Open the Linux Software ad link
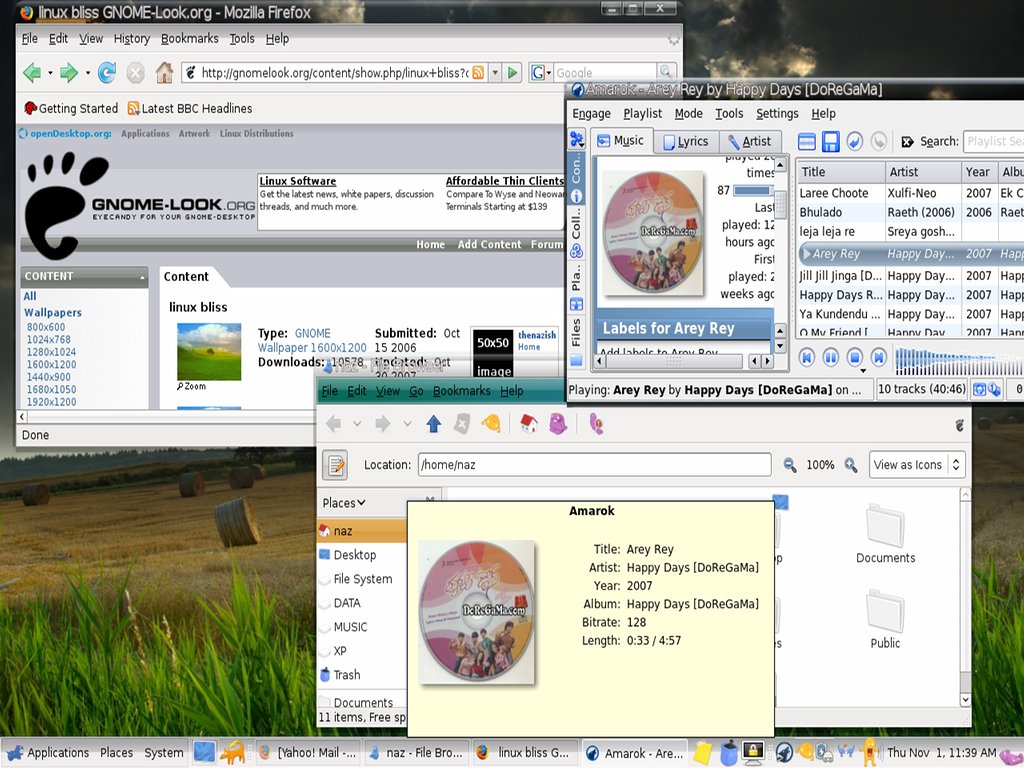This screenshot has width=1024, height=768. pos(297,181)
